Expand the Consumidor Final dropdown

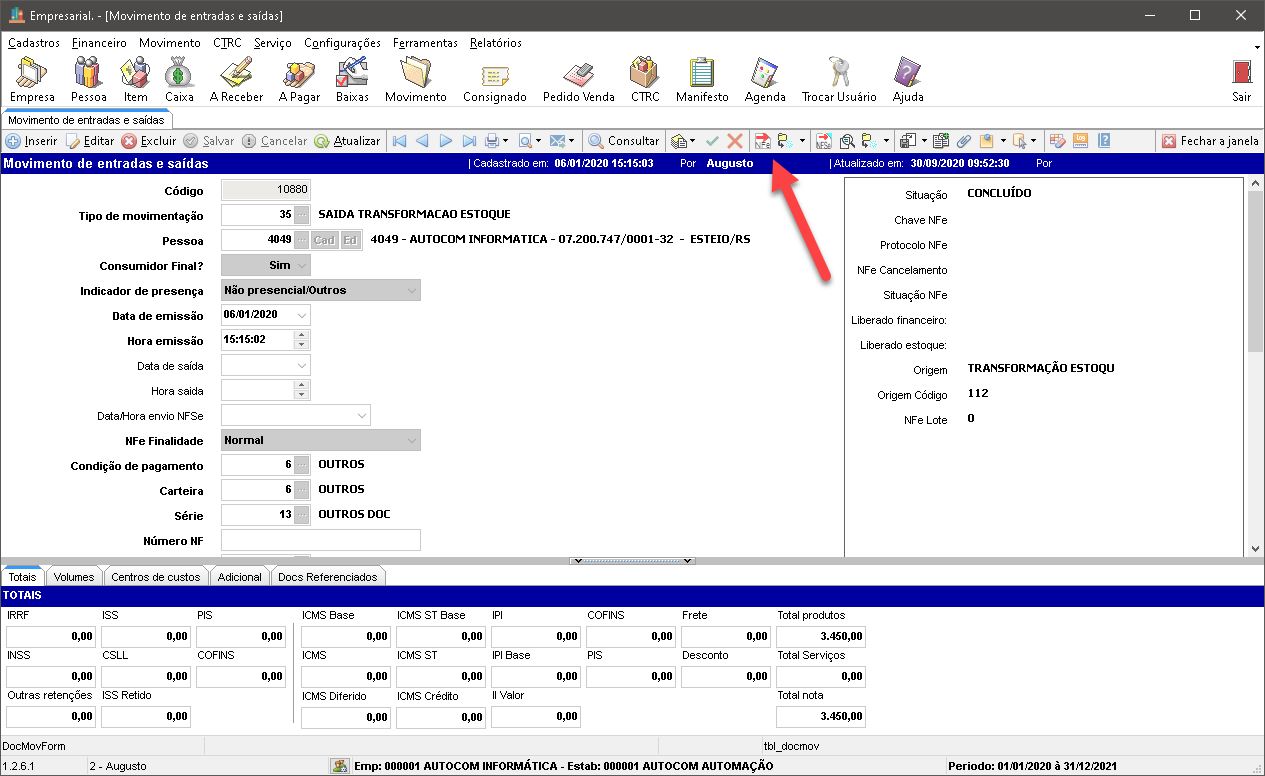(x=302, y=265)
